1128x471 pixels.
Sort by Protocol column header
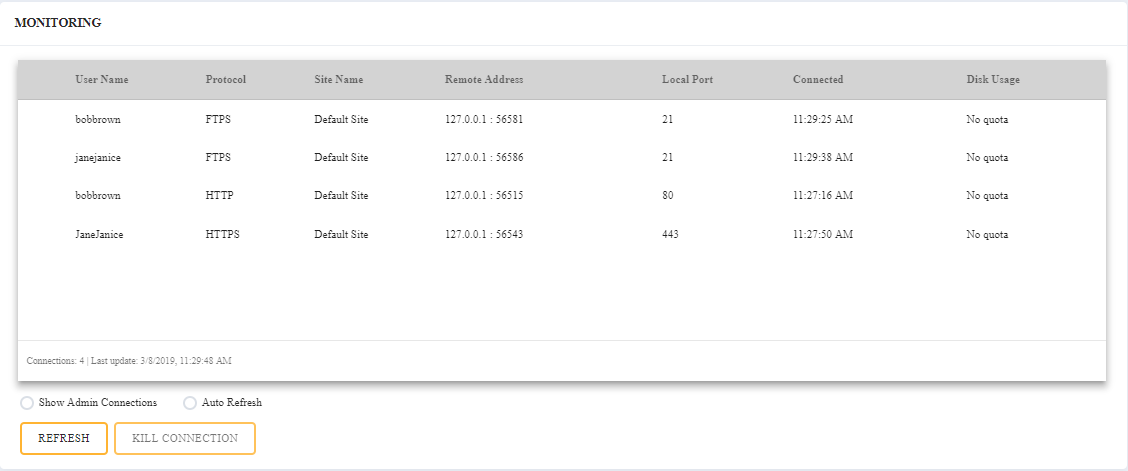[225, 80]
